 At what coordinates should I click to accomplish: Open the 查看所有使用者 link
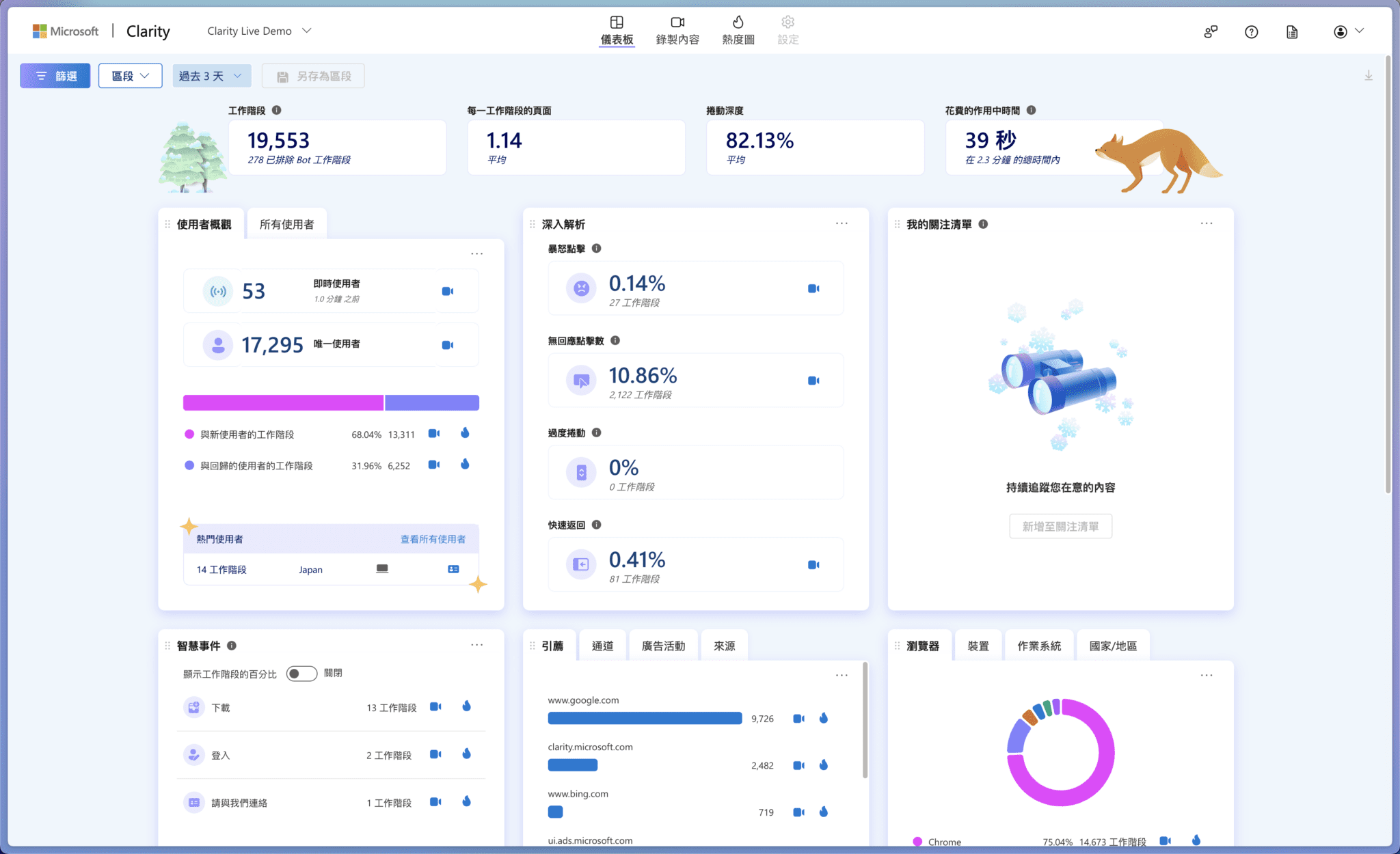click(x=432, y=538)
